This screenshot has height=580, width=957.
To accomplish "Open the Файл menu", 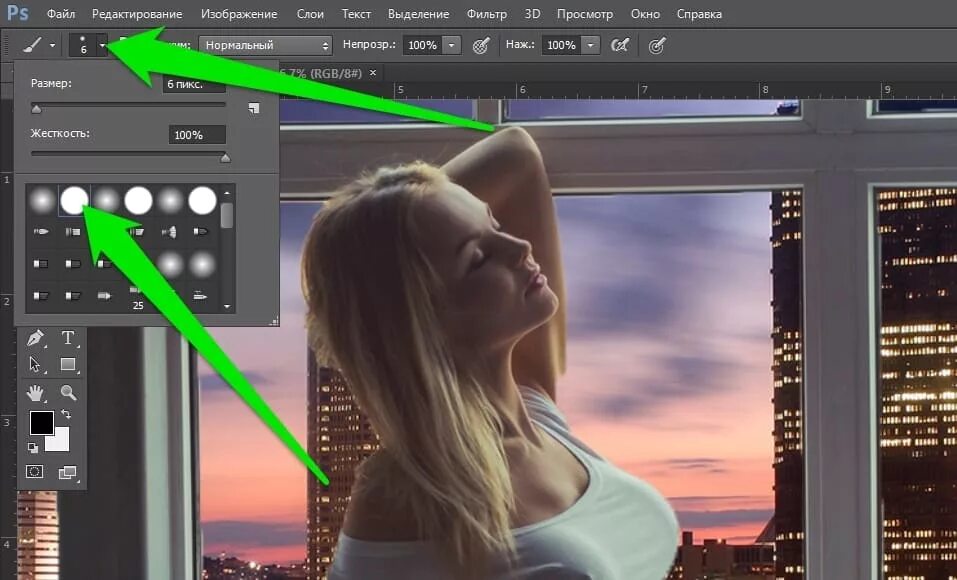I will coord(60,13).
